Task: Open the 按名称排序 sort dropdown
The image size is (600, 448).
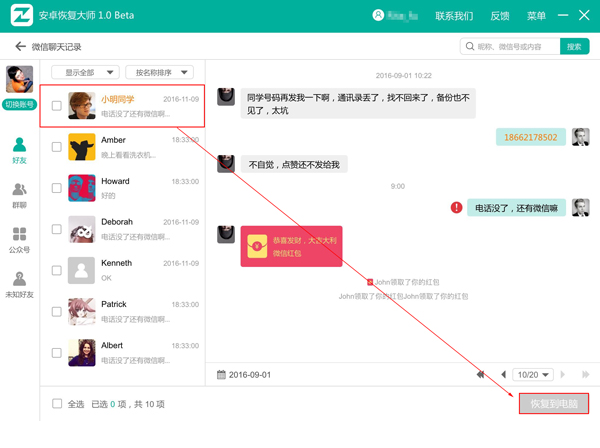Action: [x=160, y=72]
